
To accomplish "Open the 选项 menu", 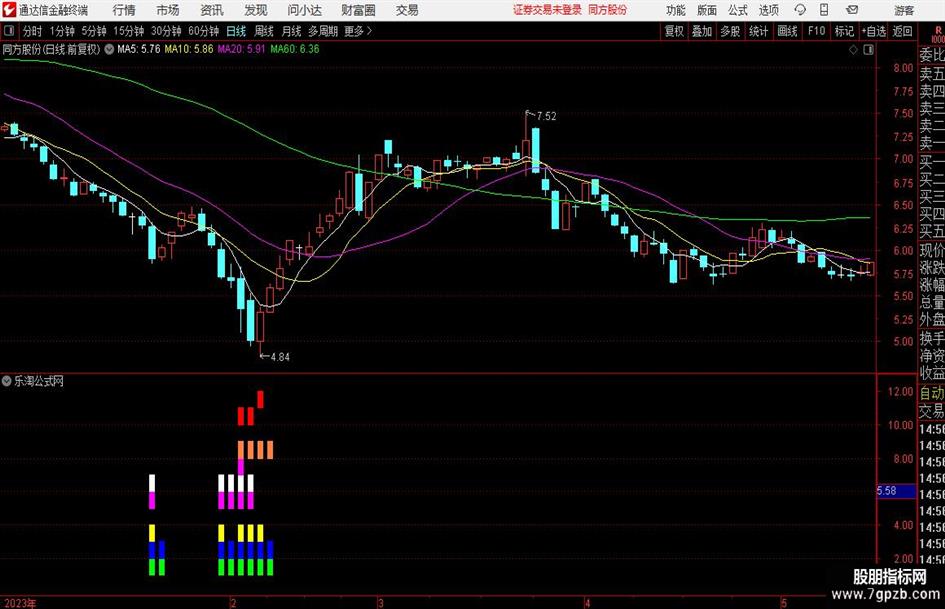I will pyautogui.click(x=768, y=10).
